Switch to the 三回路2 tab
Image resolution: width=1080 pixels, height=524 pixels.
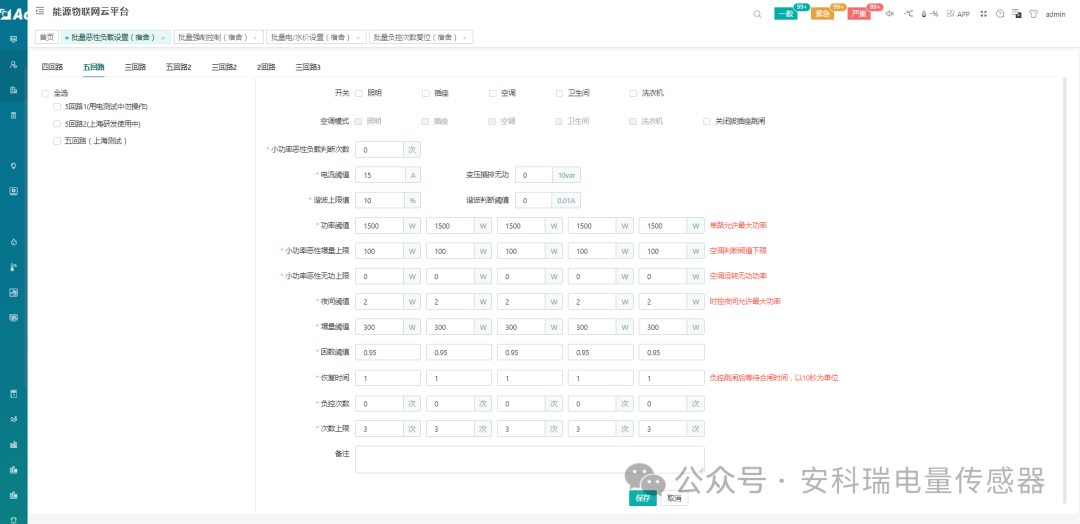(225, 67)
